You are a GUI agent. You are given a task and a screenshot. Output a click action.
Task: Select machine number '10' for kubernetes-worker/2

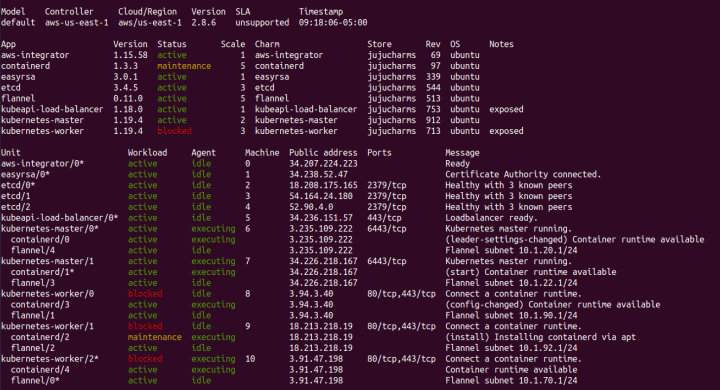point(250,359)
